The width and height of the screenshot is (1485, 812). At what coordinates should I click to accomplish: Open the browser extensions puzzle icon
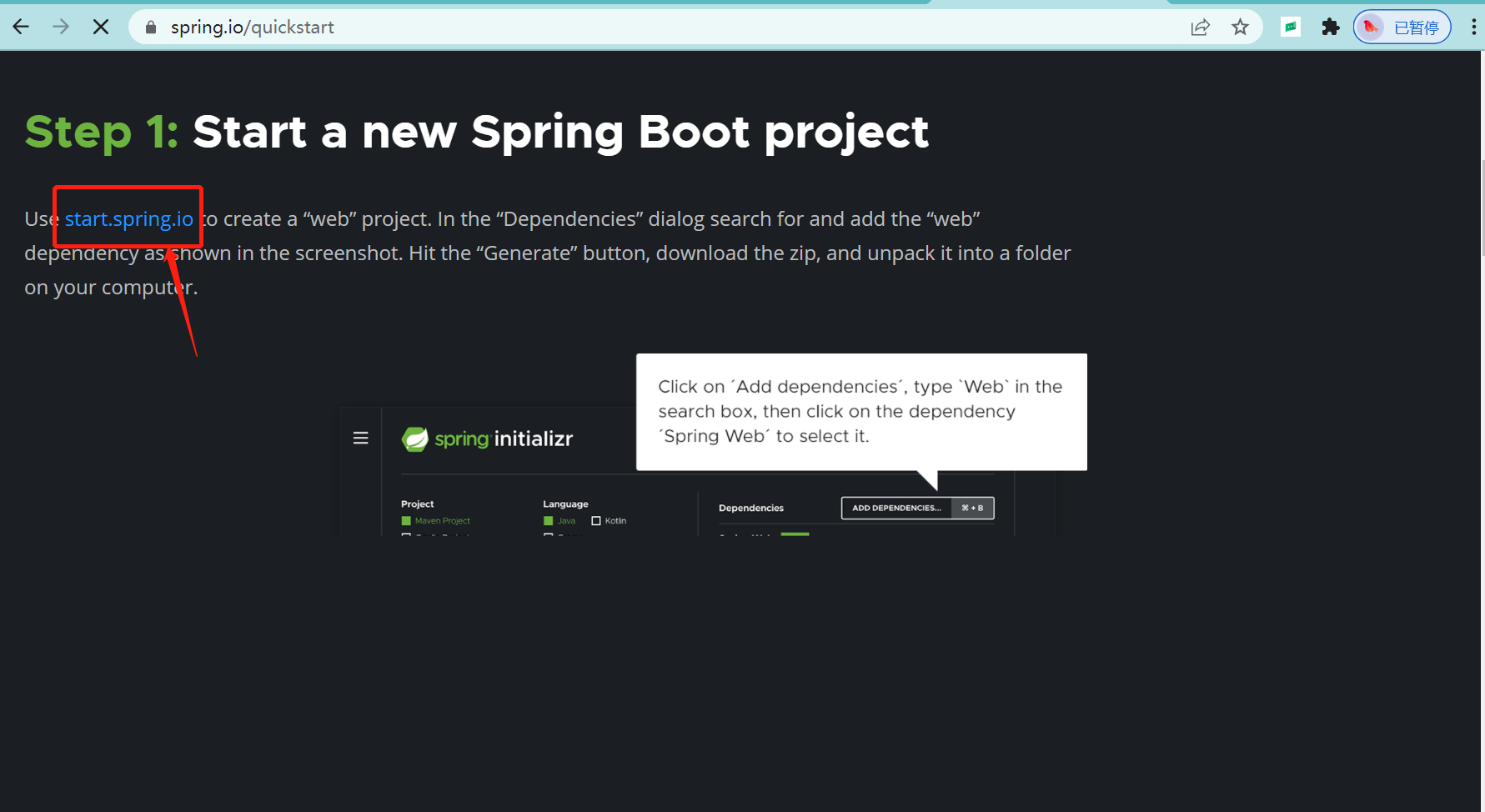(1331, 27)
